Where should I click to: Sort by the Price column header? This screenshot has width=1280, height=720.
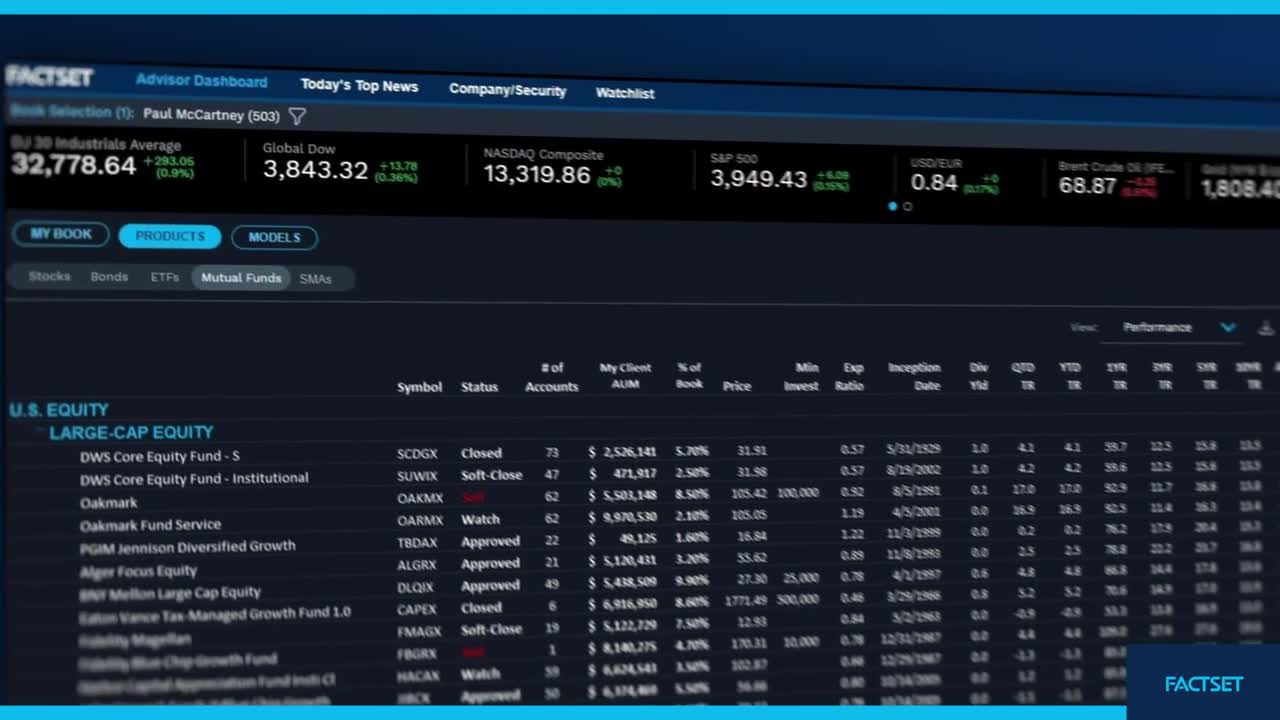tap(737, 386)
